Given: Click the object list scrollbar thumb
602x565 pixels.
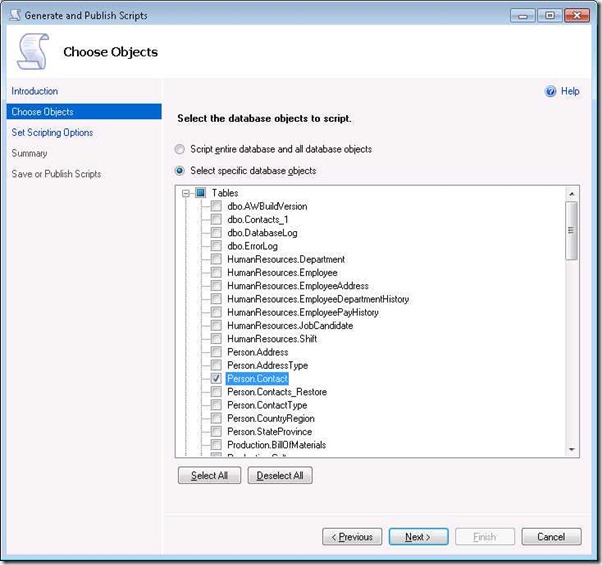Looking at the screenshot, I should pyautogui.click(x=572, y=230).
